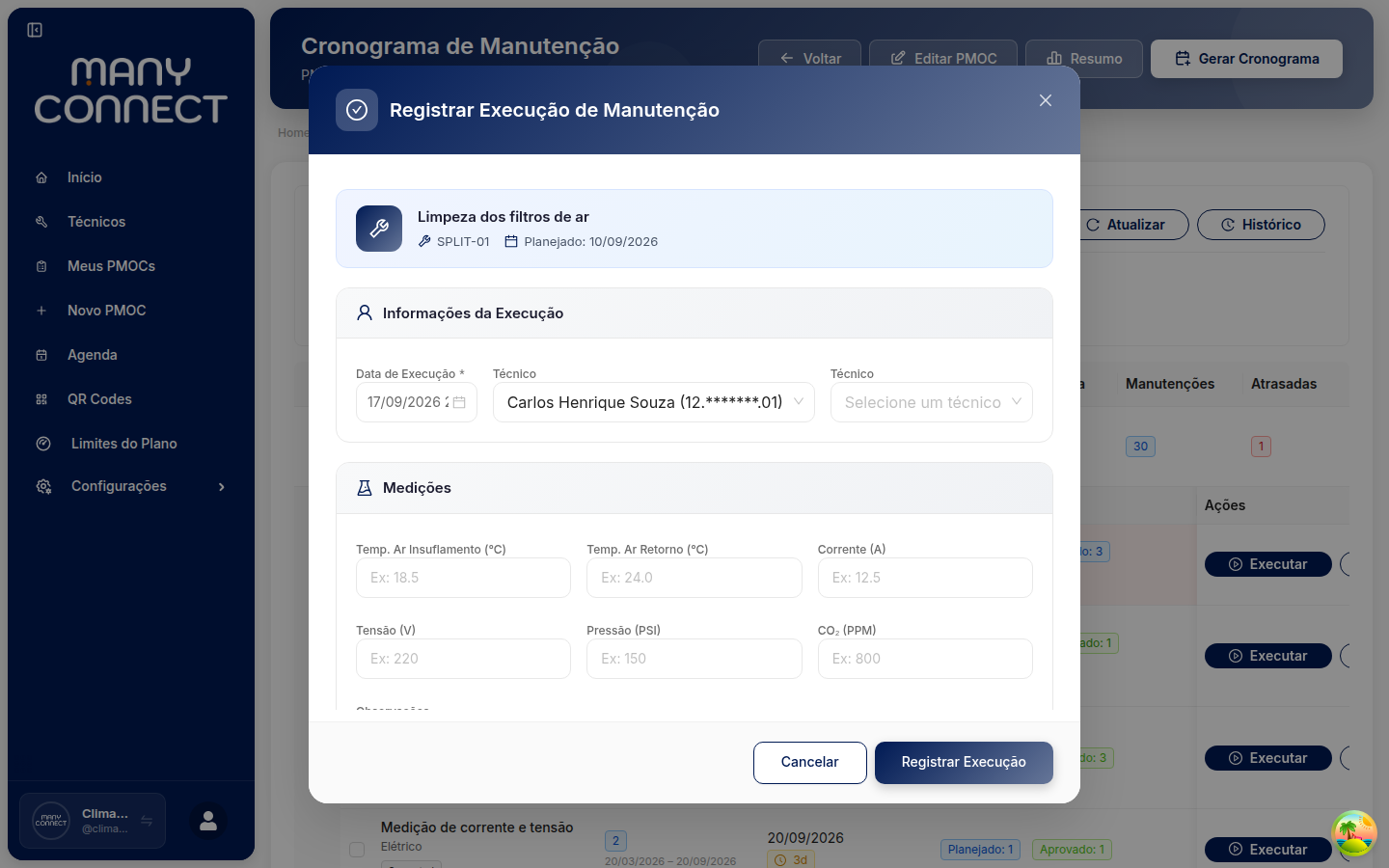
Task: Click the Registrar Execução button
Action: click(x=964, y=763)
